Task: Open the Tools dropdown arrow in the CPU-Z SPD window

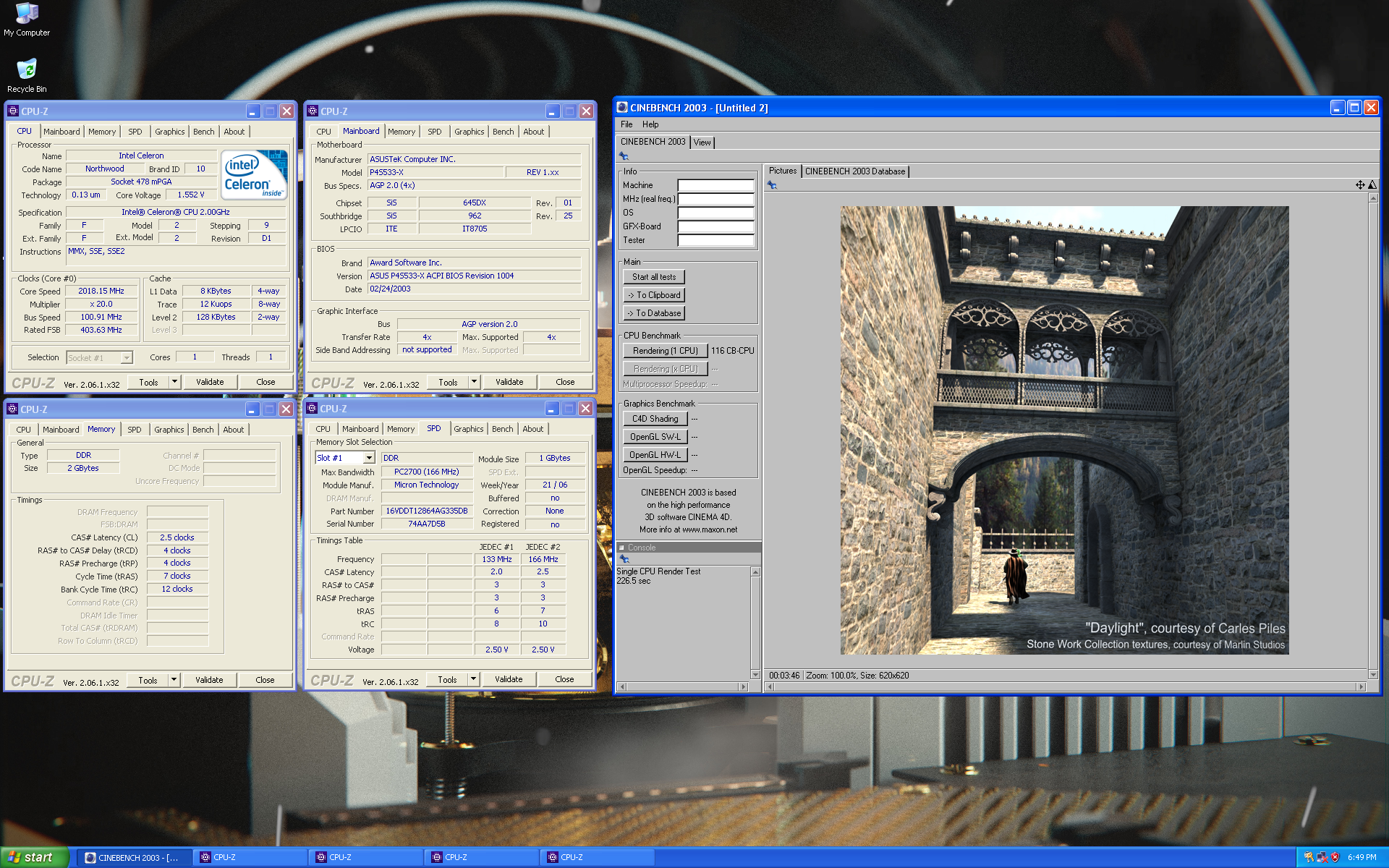Action: pos(473,679)
